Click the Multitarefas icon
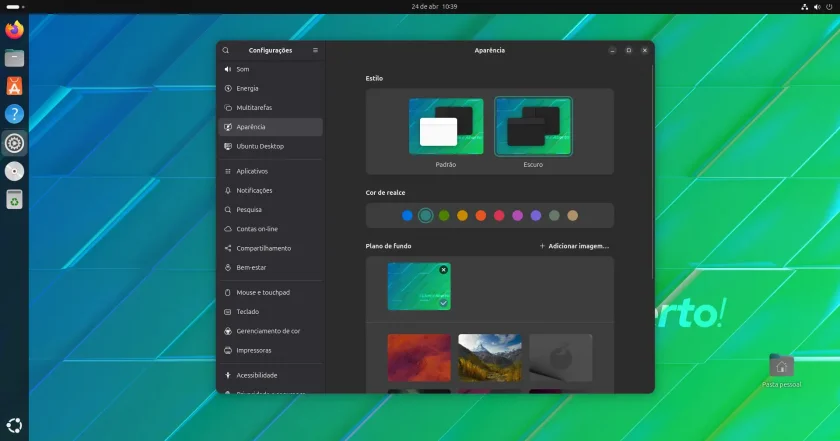This screenshot has height=441, width=840. pos(228,108)
